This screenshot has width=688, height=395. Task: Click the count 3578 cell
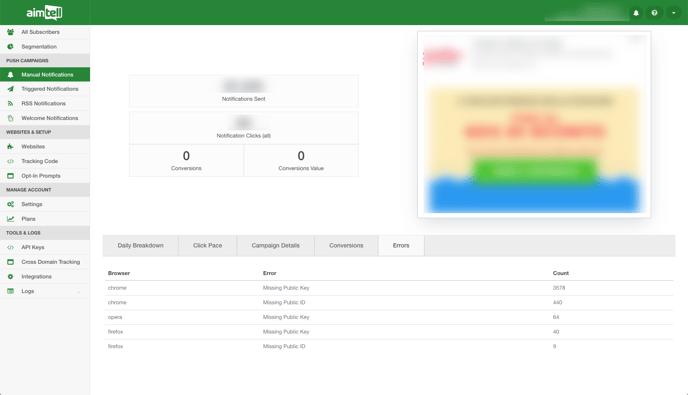click(559, 288)
